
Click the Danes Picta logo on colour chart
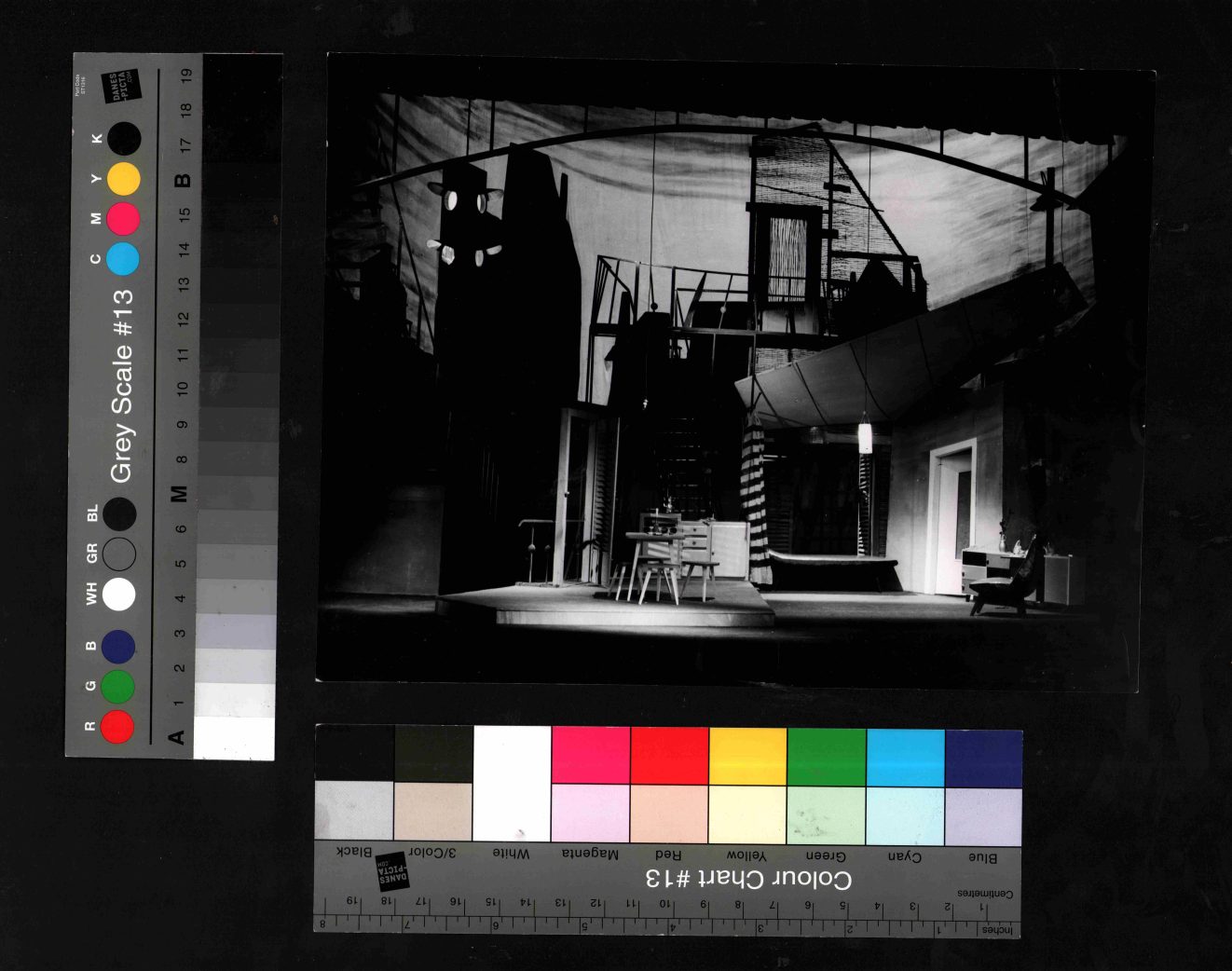tap(391, 871)
